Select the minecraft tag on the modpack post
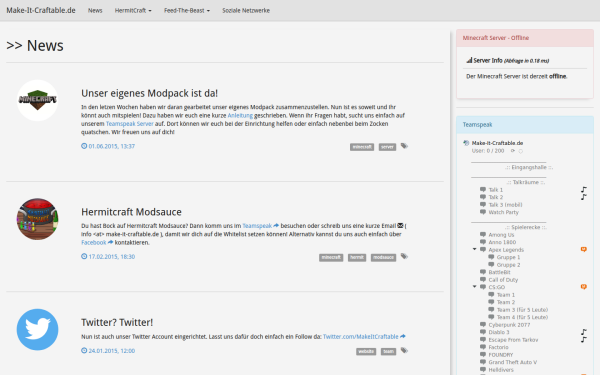600x375 pixels. pyautogui.click(x=362, y=147)
